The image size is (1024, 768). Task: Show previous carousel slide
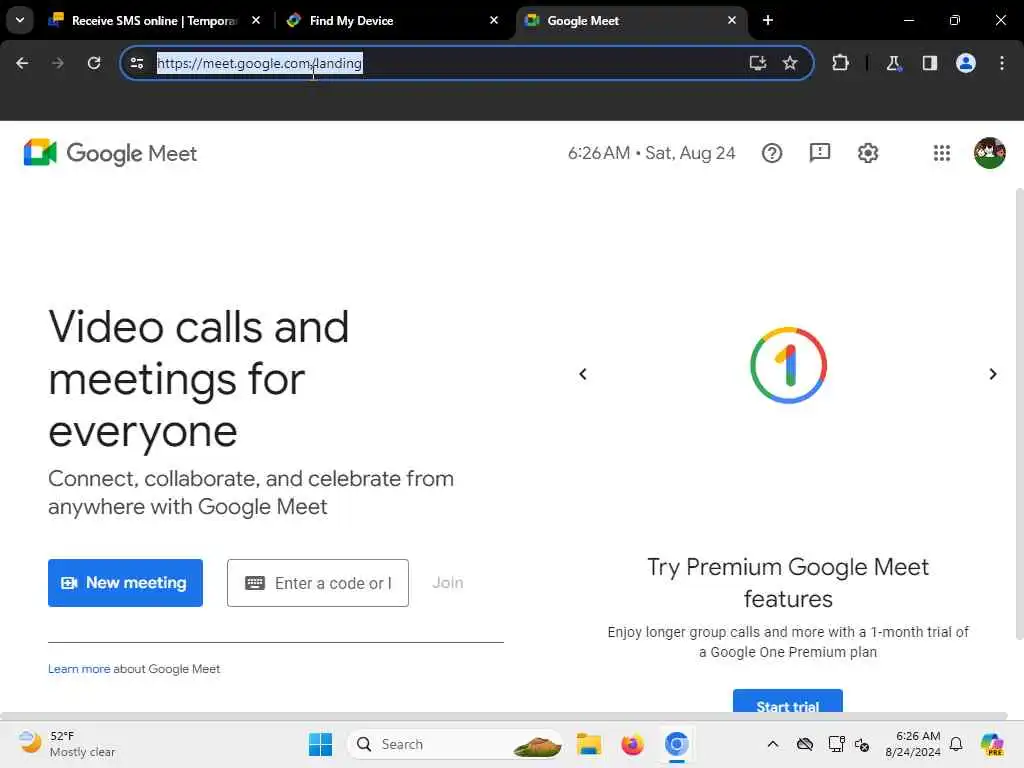pyautogui.click(x=583, y=374)
